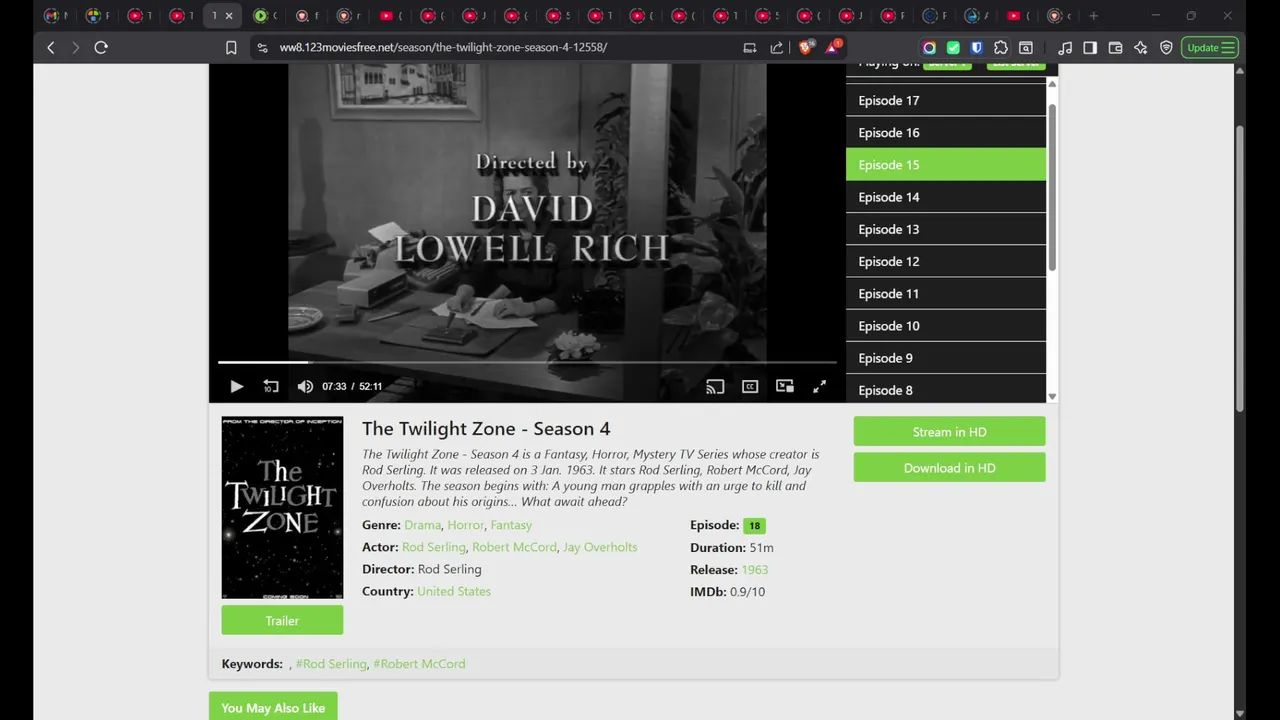Select the highlighted Episode 15
The image size is (1280, 720).
click(945, 165)
